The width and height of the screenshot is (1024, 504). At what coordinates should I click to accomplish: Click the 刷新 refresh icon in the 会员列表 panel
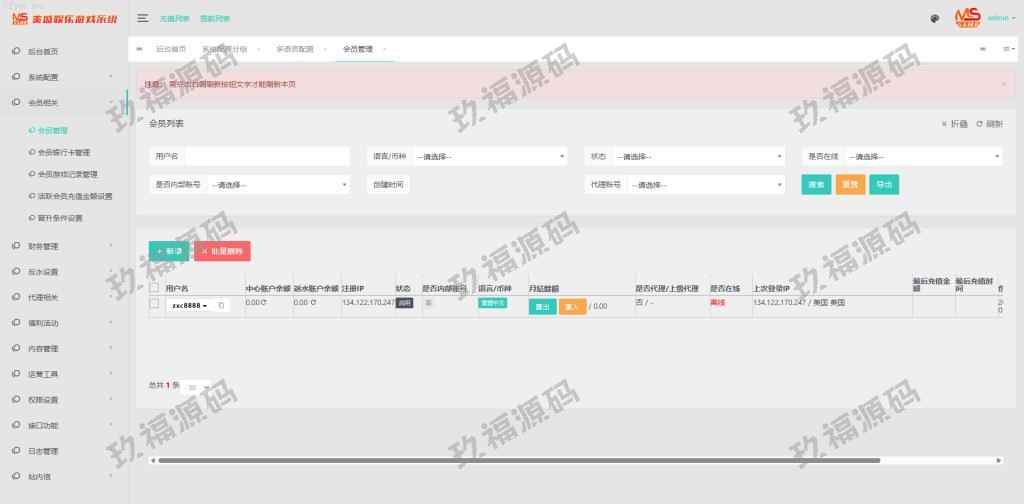coord(979,124)
